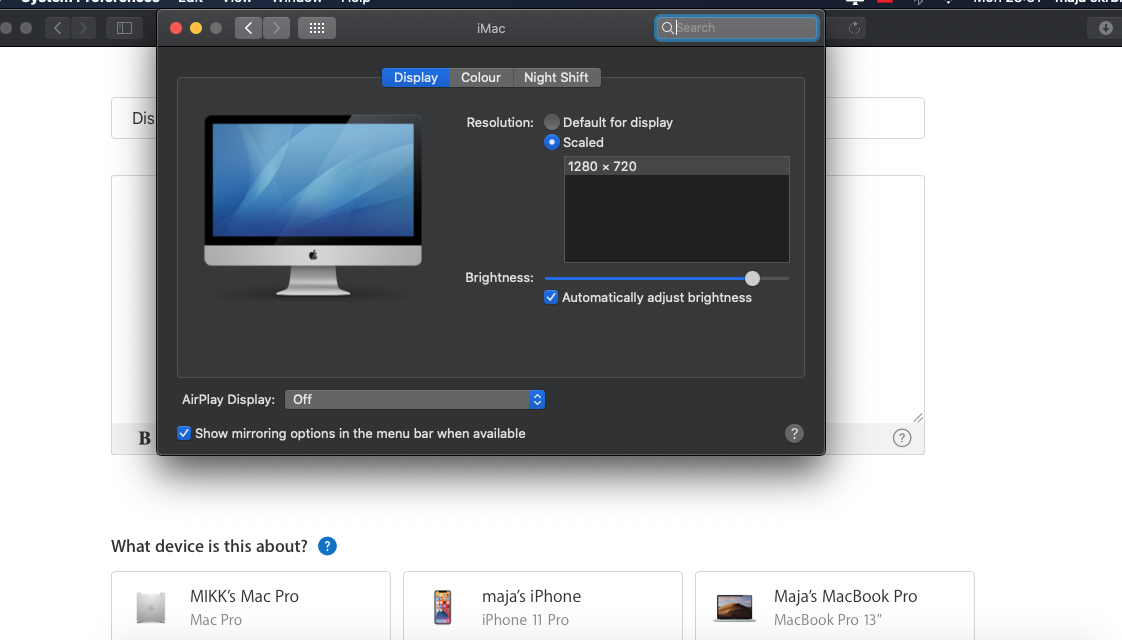Open the AirPlay Display dropdown
1122x640 pixels.
point(415,399)
